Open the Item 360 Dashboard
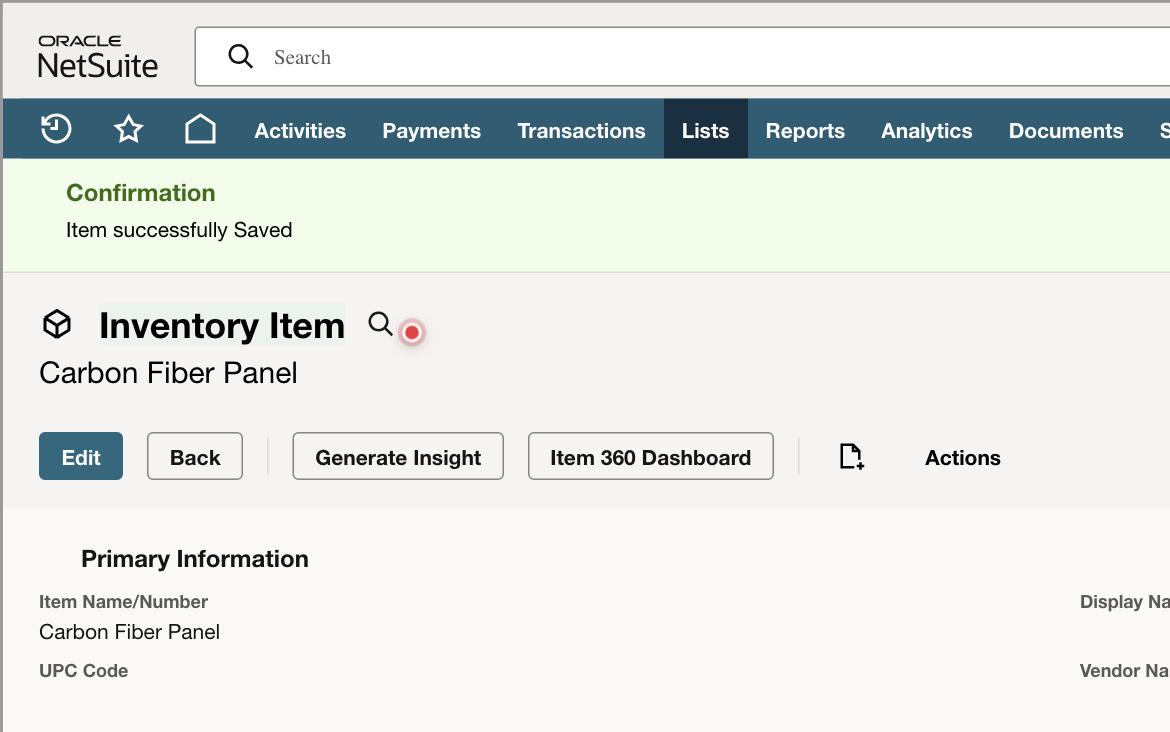Screen dimensions: 1170x732 point(651,456)
